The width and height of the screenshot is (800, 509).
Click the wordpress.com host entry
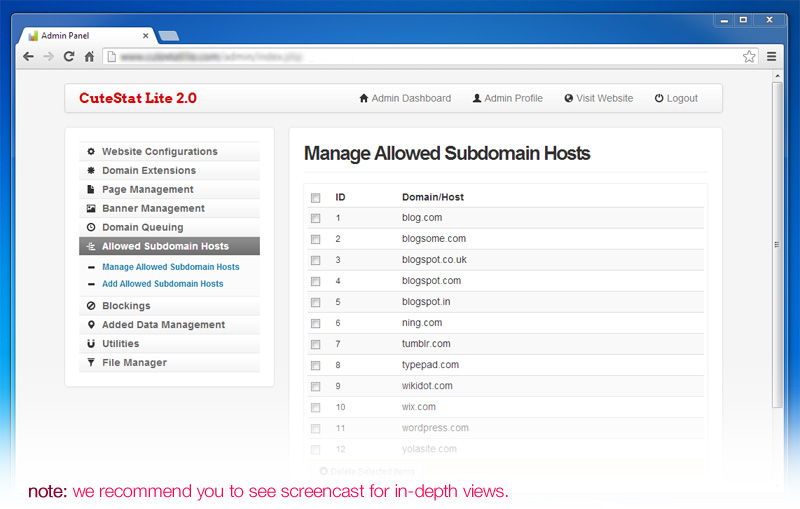coord(435,428)
